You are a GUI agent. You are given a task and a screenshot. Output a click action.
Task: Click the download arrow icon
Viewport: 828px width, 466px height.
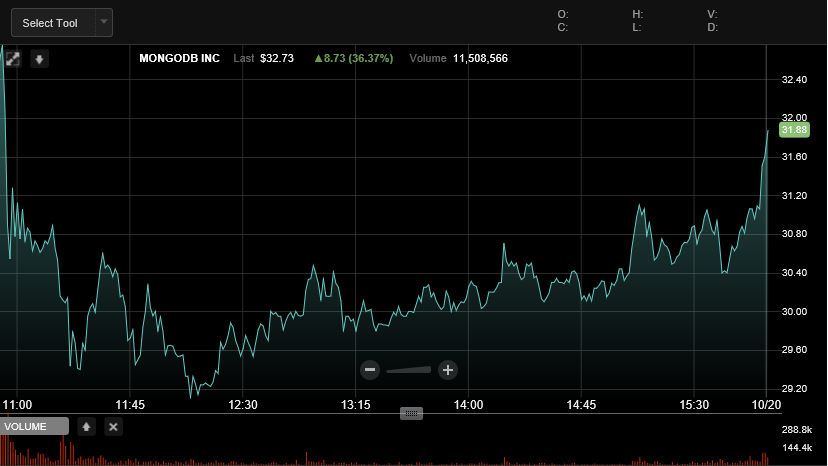click(x=39, y=59)
